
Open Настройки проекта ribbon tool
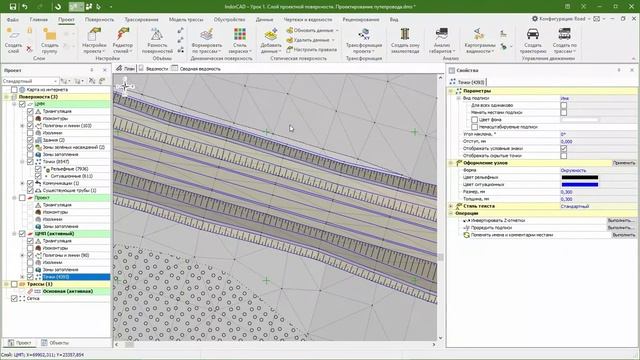(x=94, y=40)
